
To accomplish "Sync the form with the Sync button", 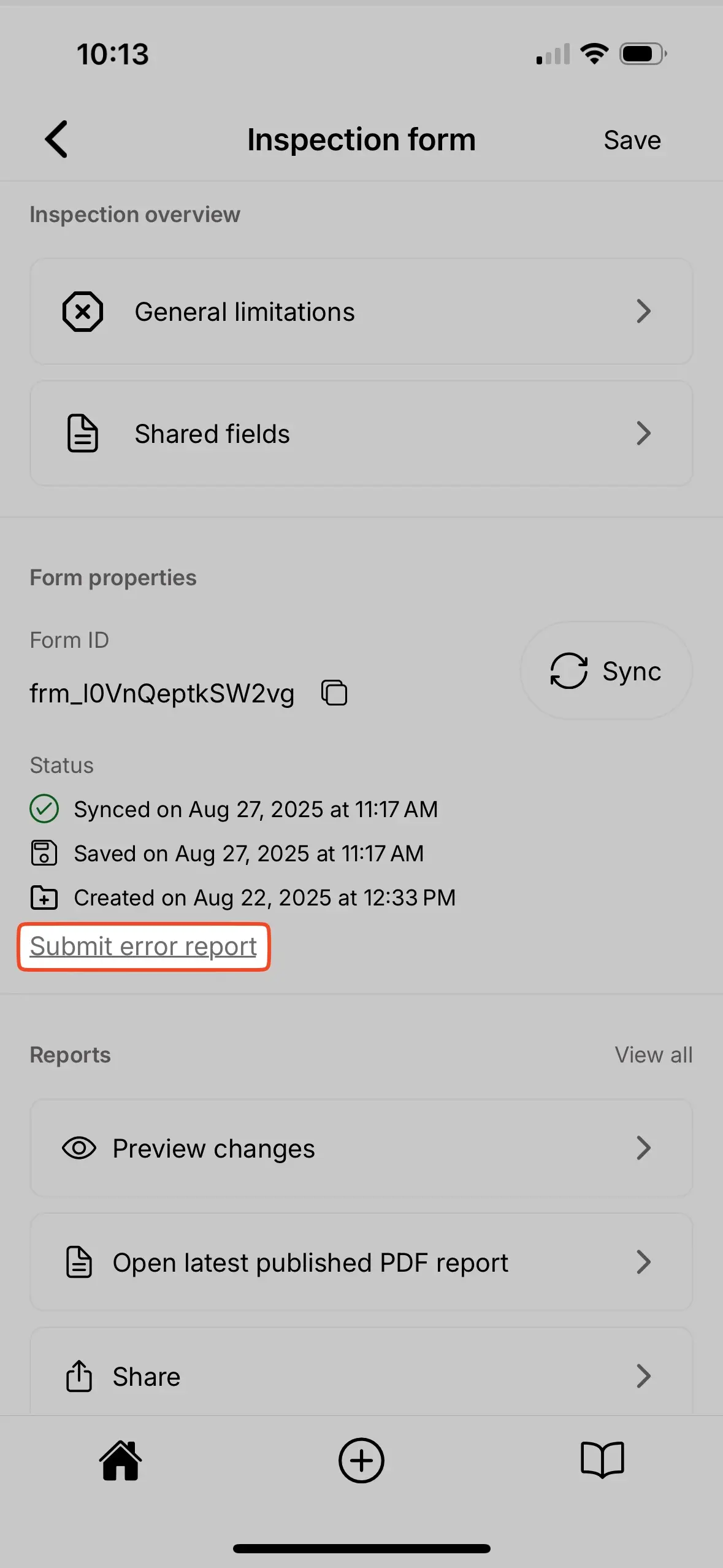I will [x=605, y=671].
